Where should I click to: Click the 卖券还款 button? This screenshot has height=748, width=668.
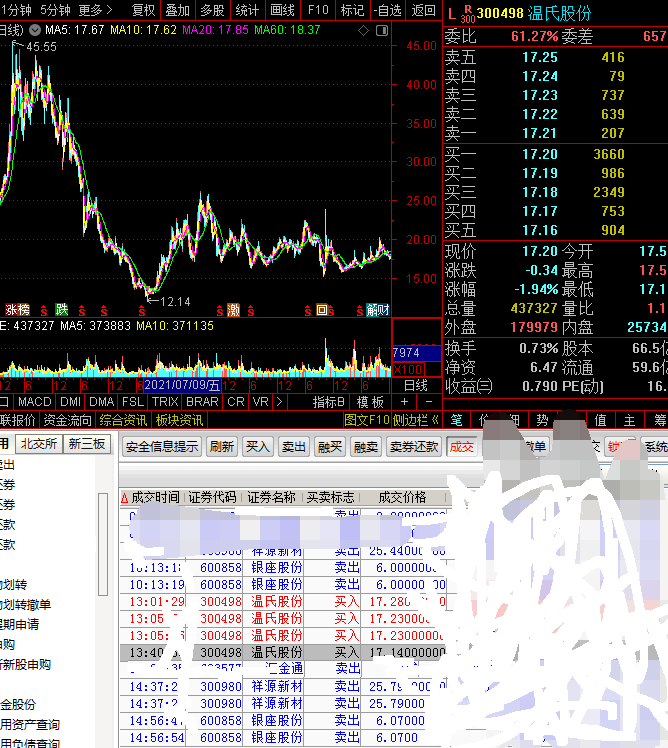[x=414, y=447]
